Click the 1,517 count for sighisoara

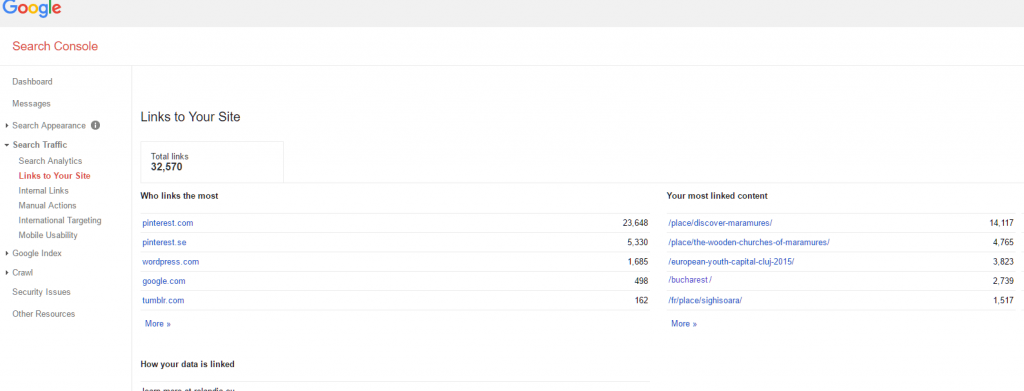click(1003, 300)
